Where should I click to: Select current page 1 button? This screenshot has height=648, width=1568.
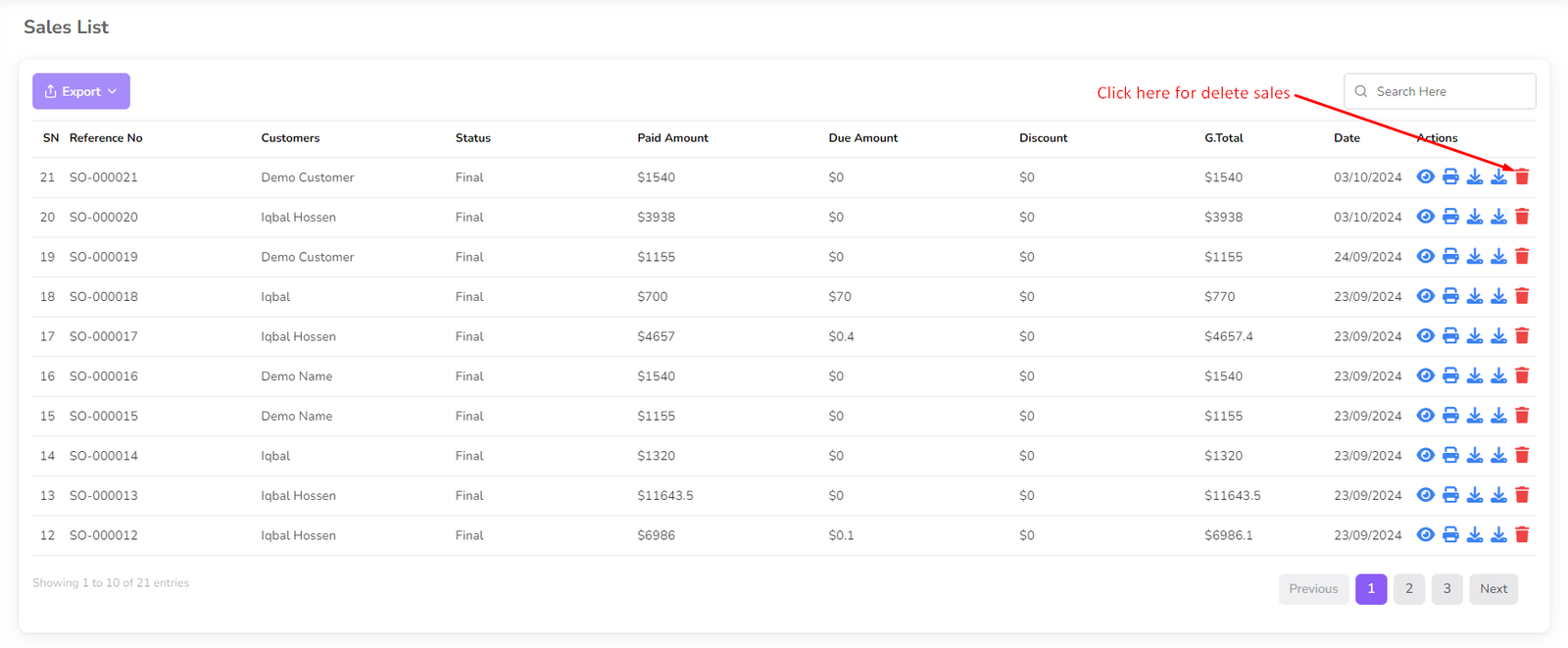pos(1371,589)
